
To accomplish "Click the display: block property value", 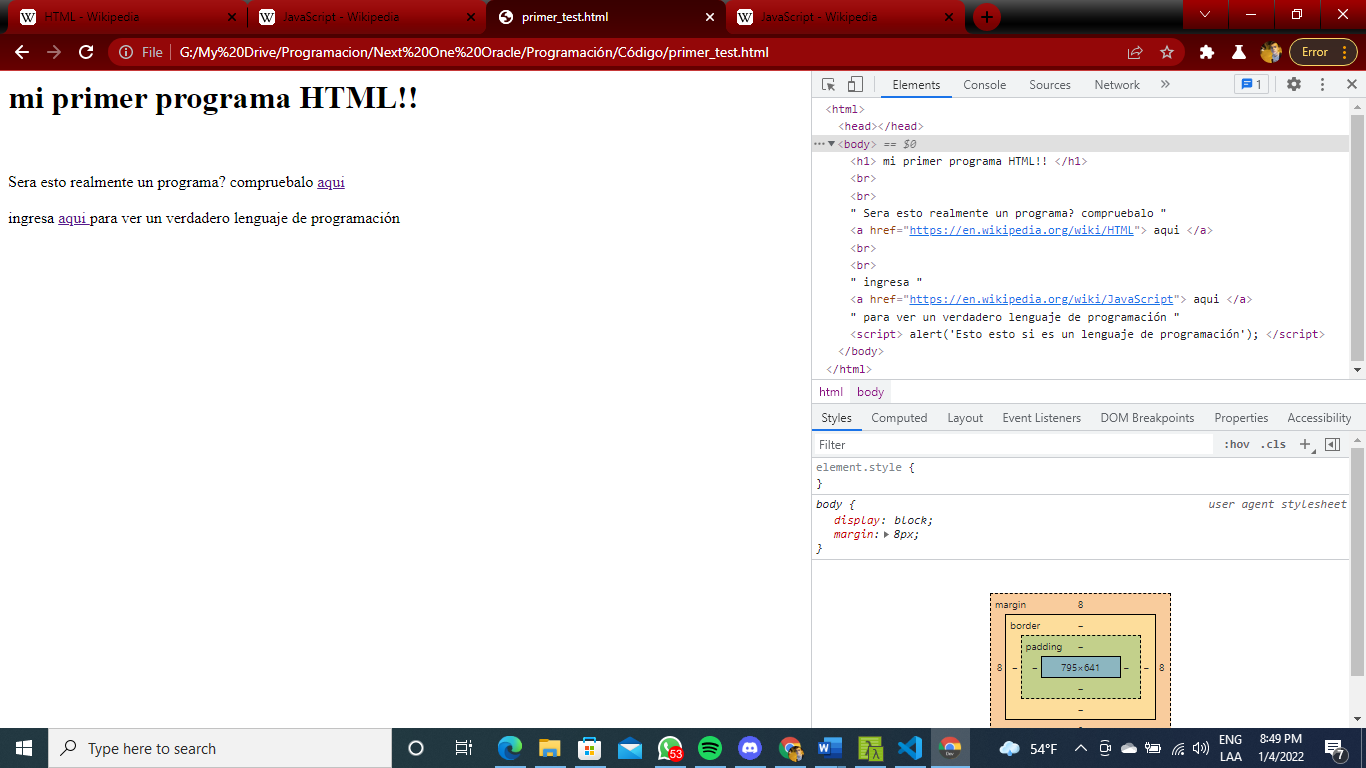I will pyautogui.click(x=912, y=520).
